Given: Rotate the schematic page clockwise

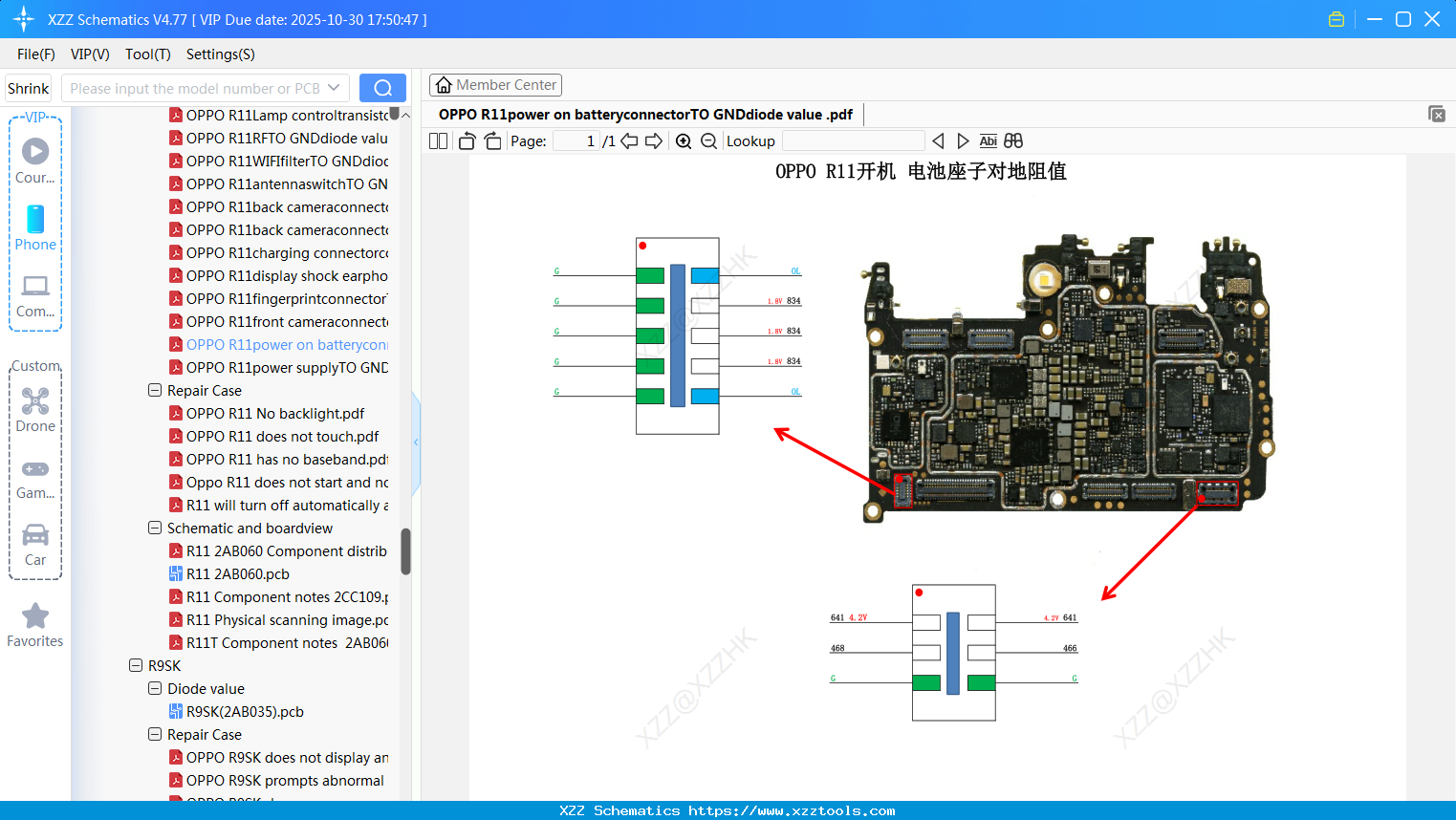Looking at the screenshot, I should pos(491,140).
